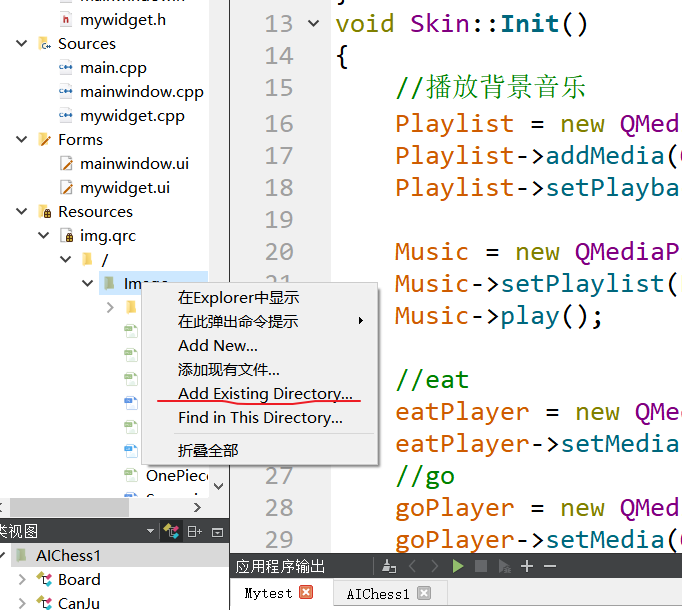
Task: Expand the subfolder under Image
Action: (110, 308)
